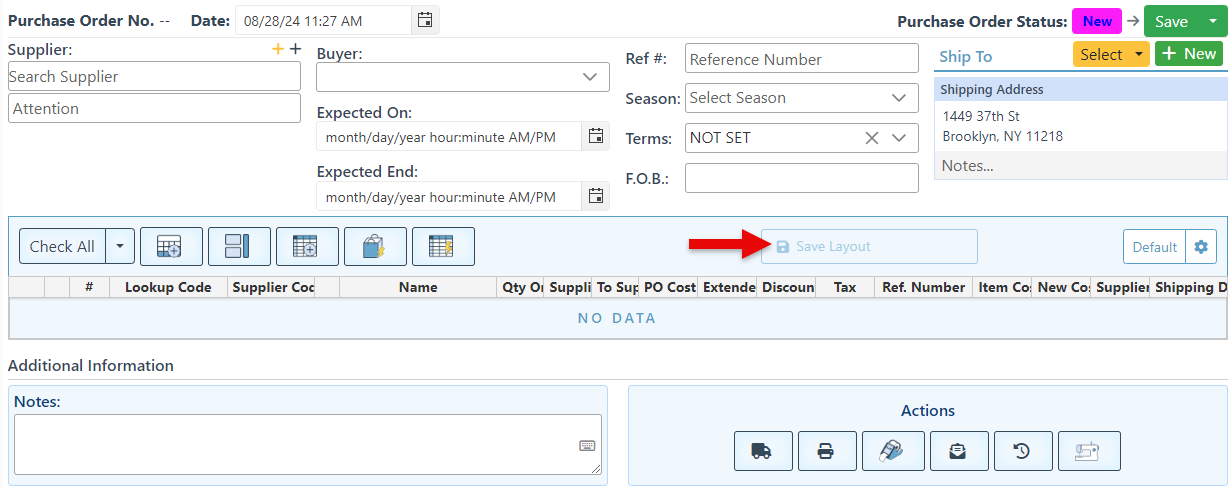Click the printer icon in Actions
The height and width of the screenshot is (488, 1231).
[x=827, y=451]
